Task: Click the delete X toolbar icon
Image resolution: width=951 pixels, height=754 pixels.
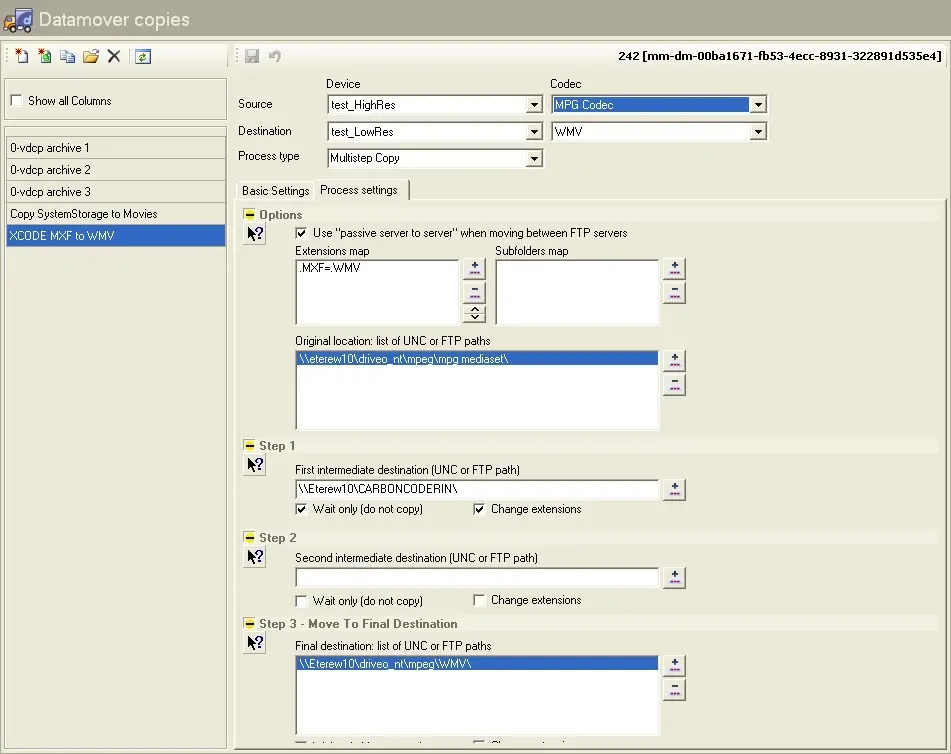Action: pyautogui.click(x=114, y=57)
